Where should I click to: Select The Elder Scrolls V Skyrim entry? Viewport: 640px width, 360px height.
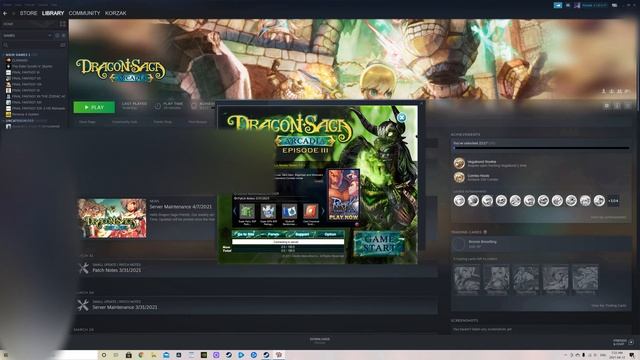pyautogui.click(x=32, y=66)
